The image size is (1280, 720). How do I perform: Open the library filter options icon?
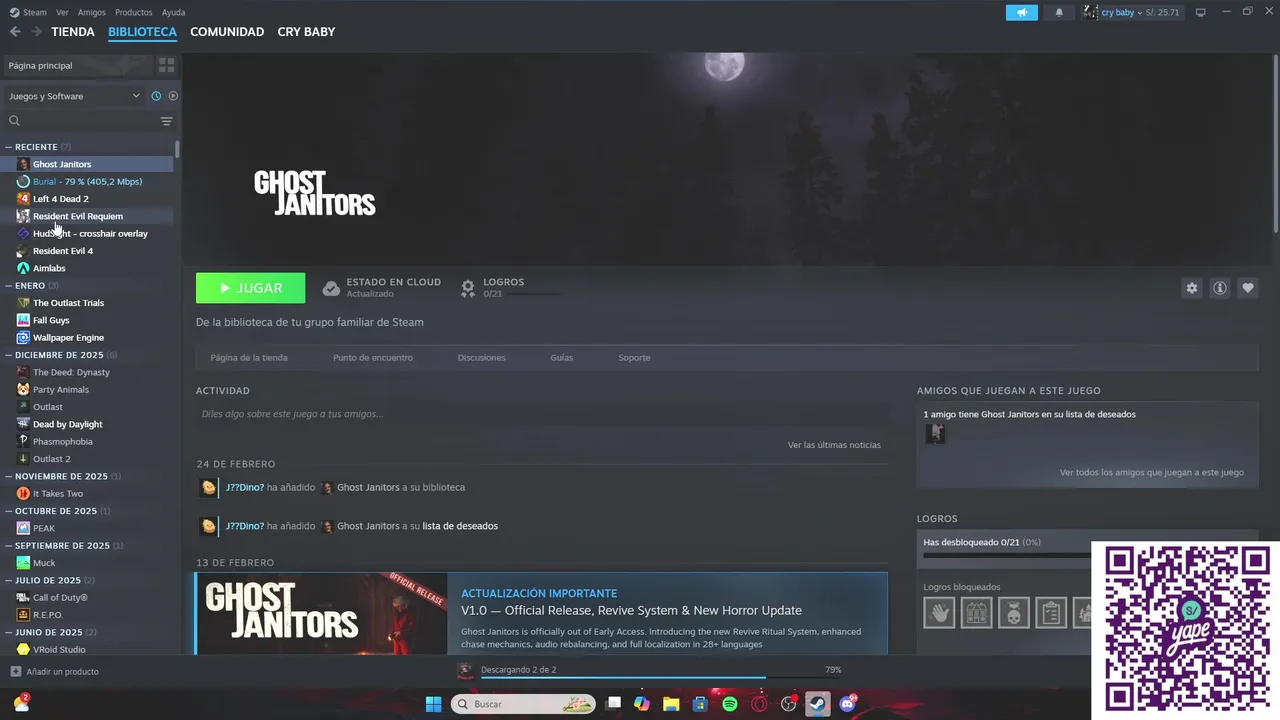[166, 121]
